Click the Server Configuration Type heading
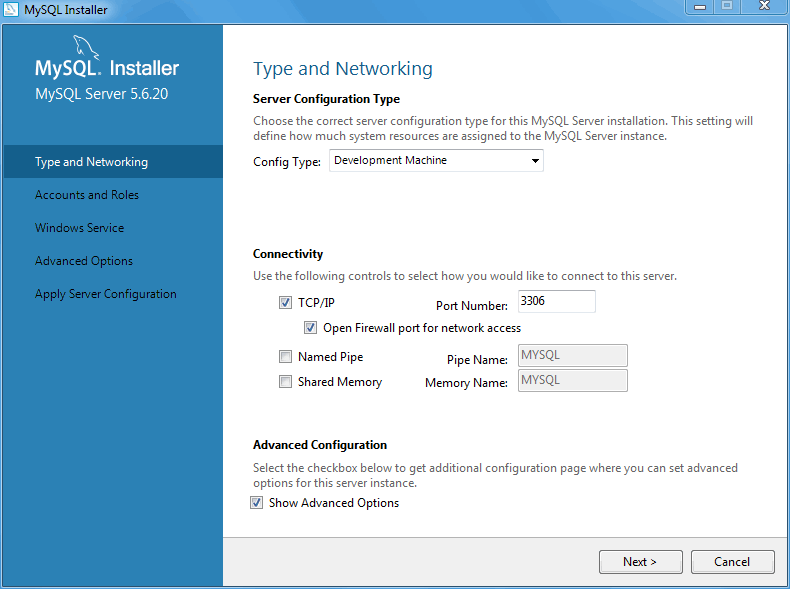Screen dimensions: 790x589 326,99
